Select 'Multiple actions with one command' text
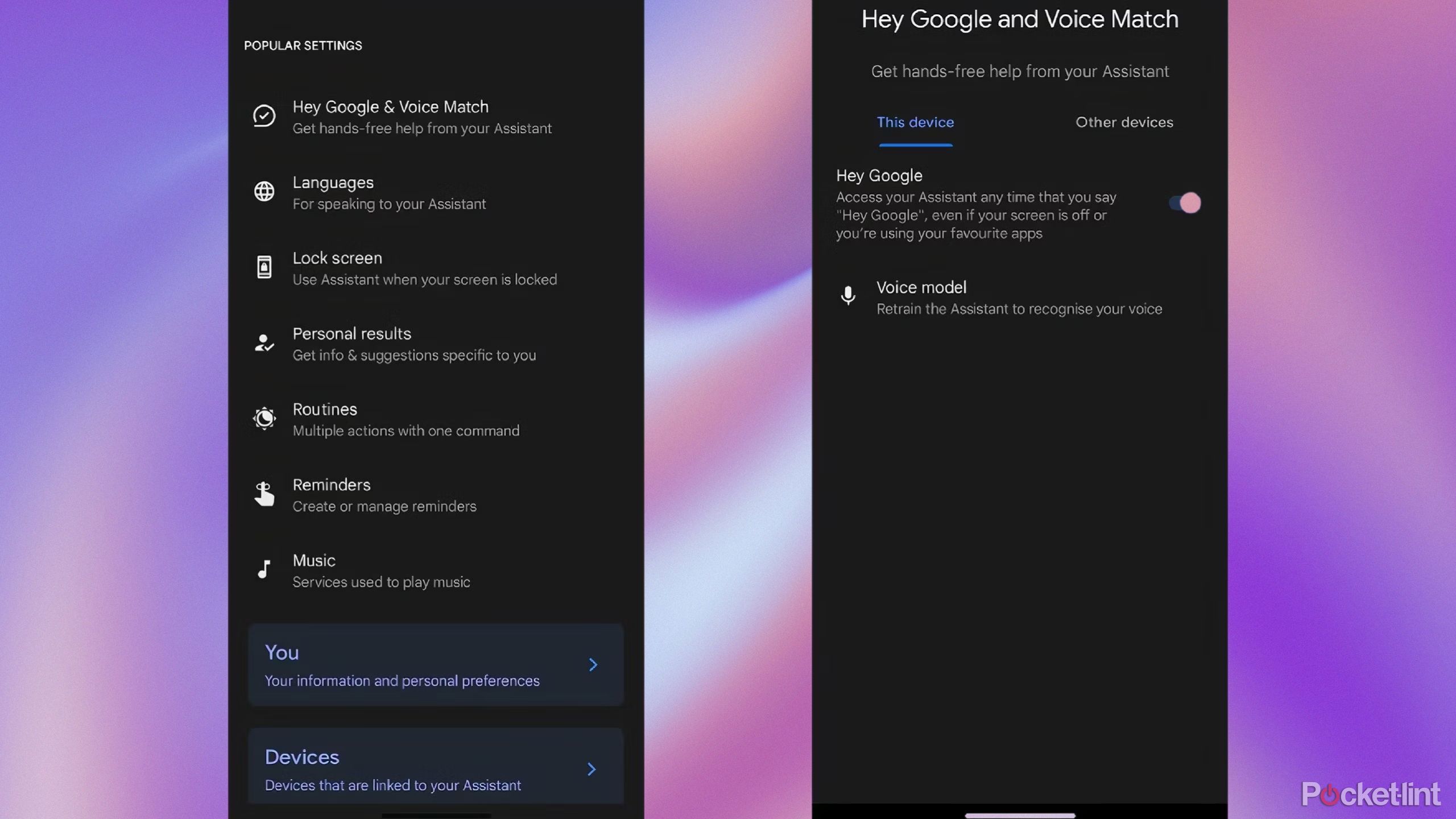This screenshot has height=819, width=1456. pos(406,431)
